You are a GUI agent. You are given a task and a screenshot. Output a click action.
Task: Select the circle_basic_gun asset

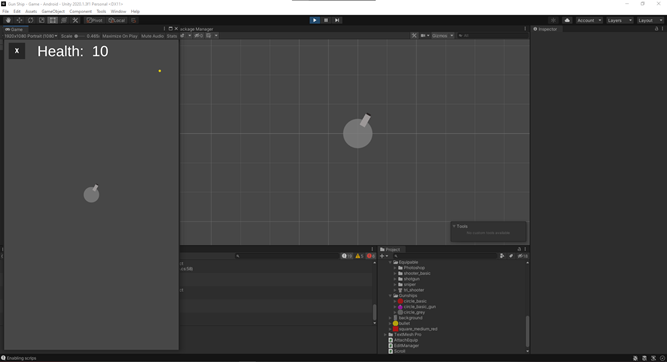pyautogui.click(x=417, y=307)
